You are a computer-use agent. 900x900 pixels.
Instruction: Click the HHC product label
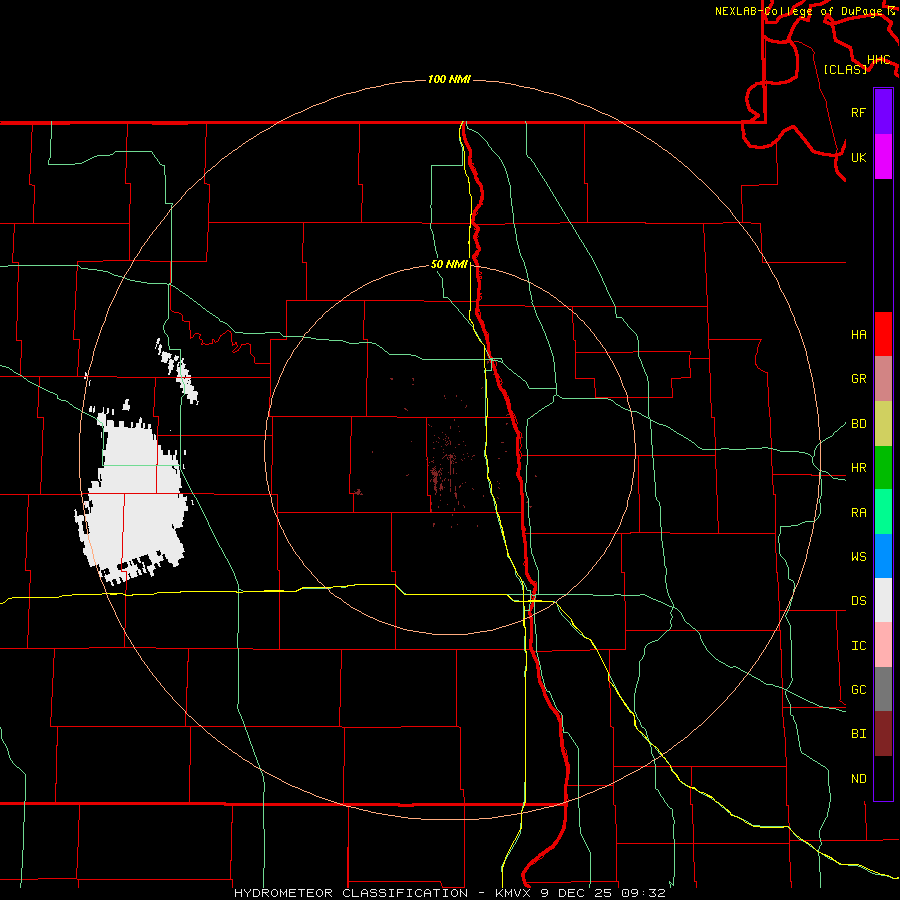pos(879,59)
